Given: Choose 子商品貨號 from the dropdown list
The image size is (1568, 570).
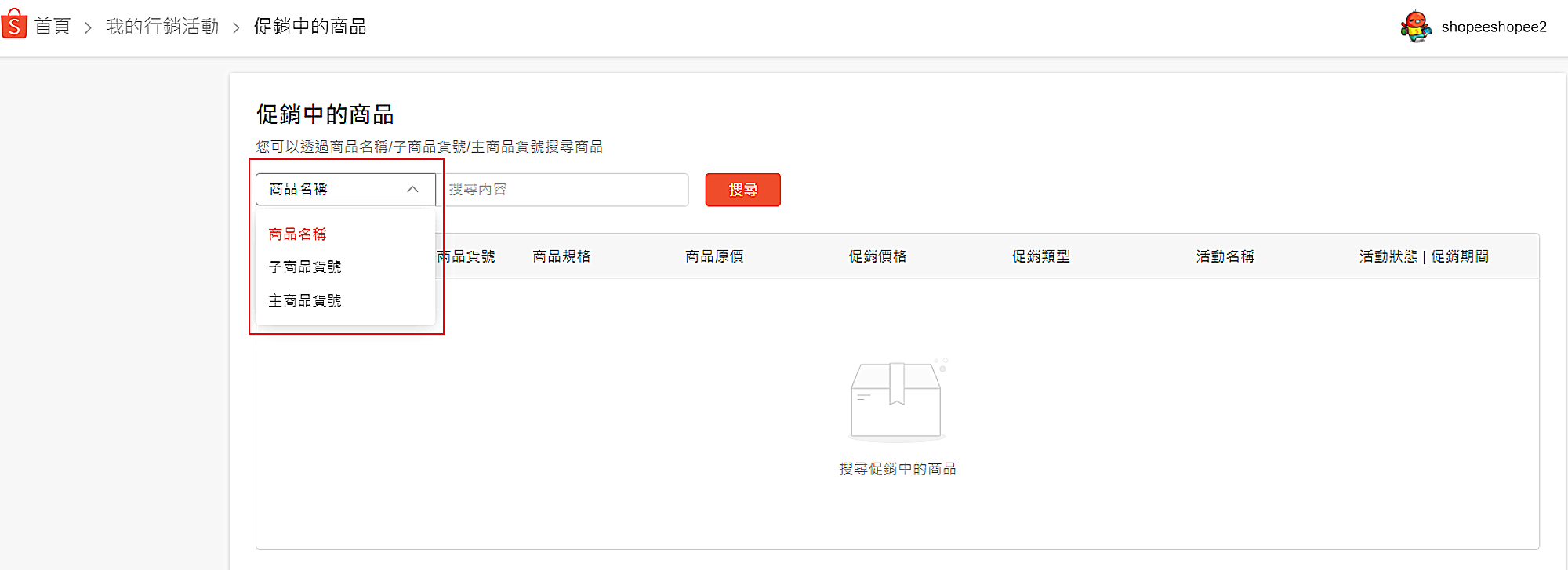Looking at the screenshot, I should (305, 267).
